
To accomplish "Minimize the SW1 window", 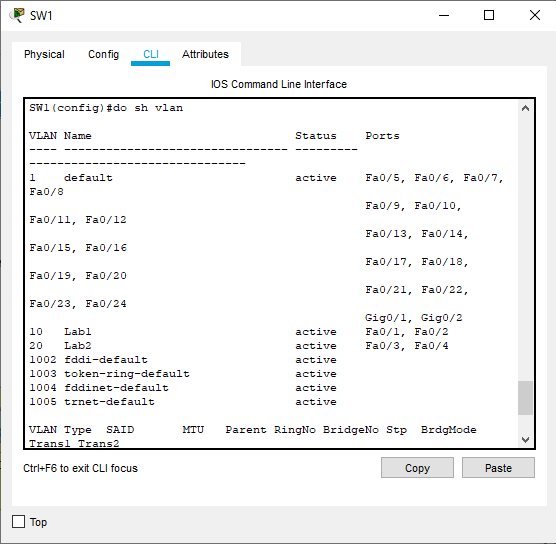I will point(444,15).
